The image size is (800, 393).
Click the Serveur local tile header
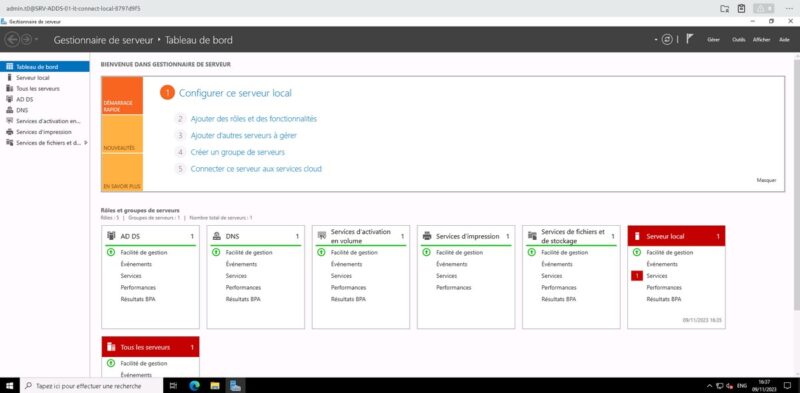pos(677,236)
